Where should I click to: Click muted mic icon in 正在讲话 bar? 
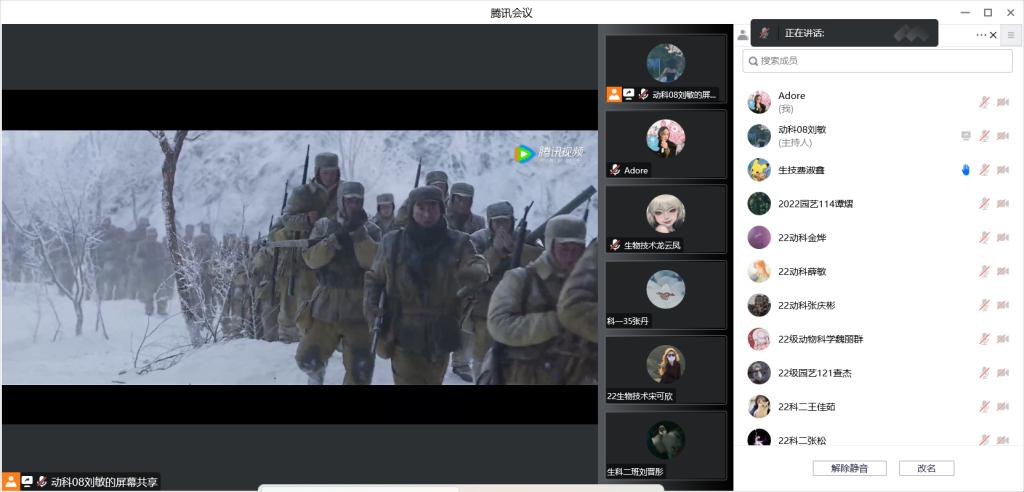[765, 33]
